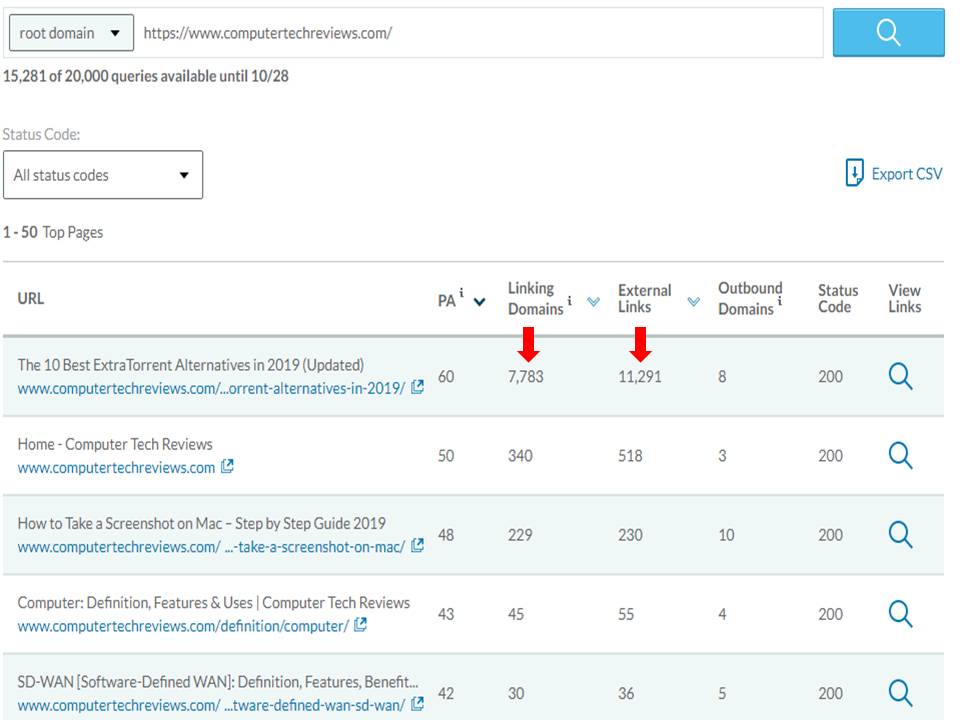View links for the Screenshot on Mac row

[901, 534]
